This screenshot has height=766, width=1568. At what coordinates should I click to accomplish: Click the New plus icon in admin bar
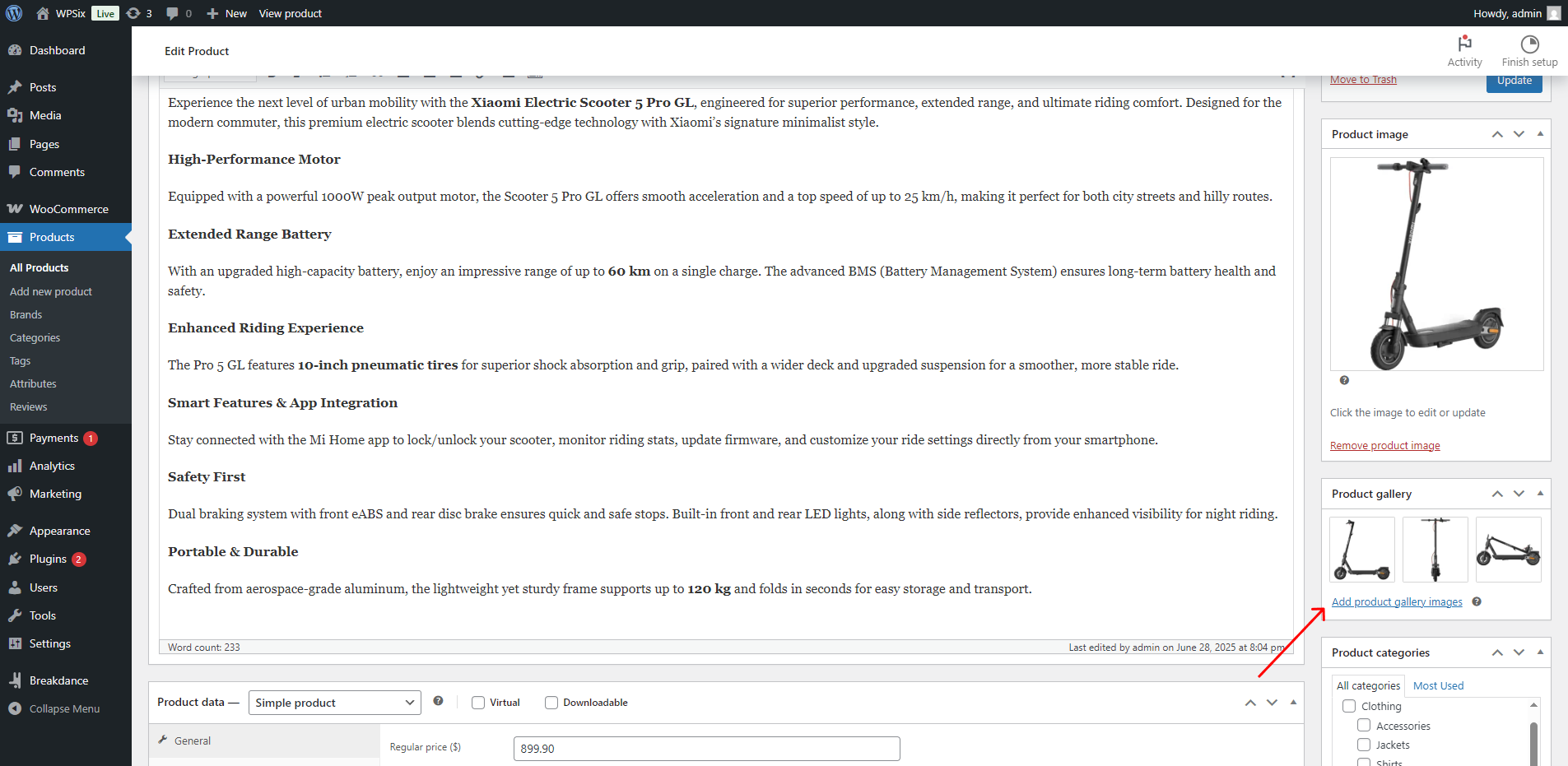pos(212,13)
